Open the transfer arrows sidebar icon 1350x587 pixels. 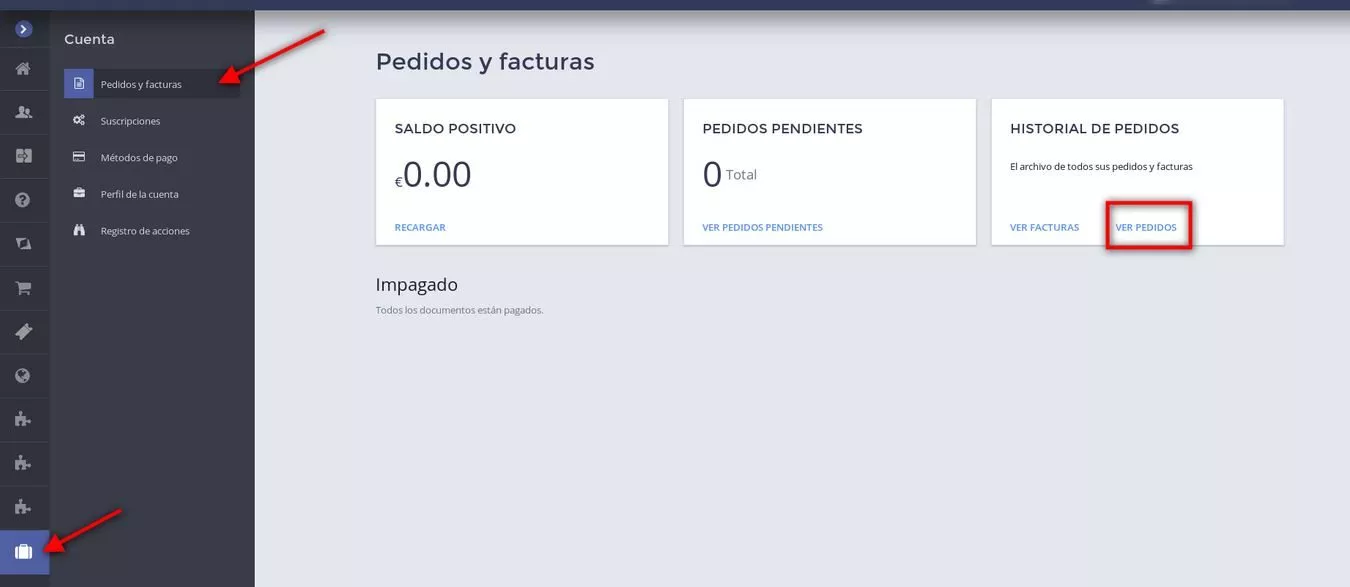24,156
